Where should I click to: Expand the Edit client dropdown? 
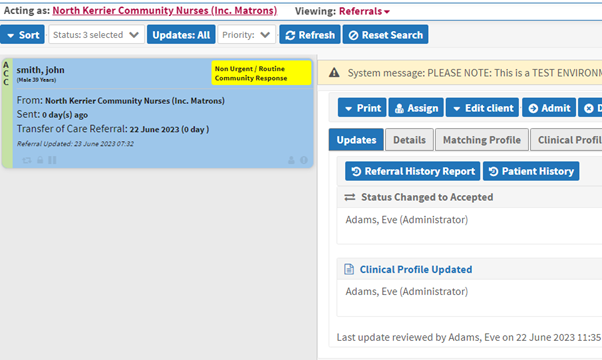click(482, 108)
